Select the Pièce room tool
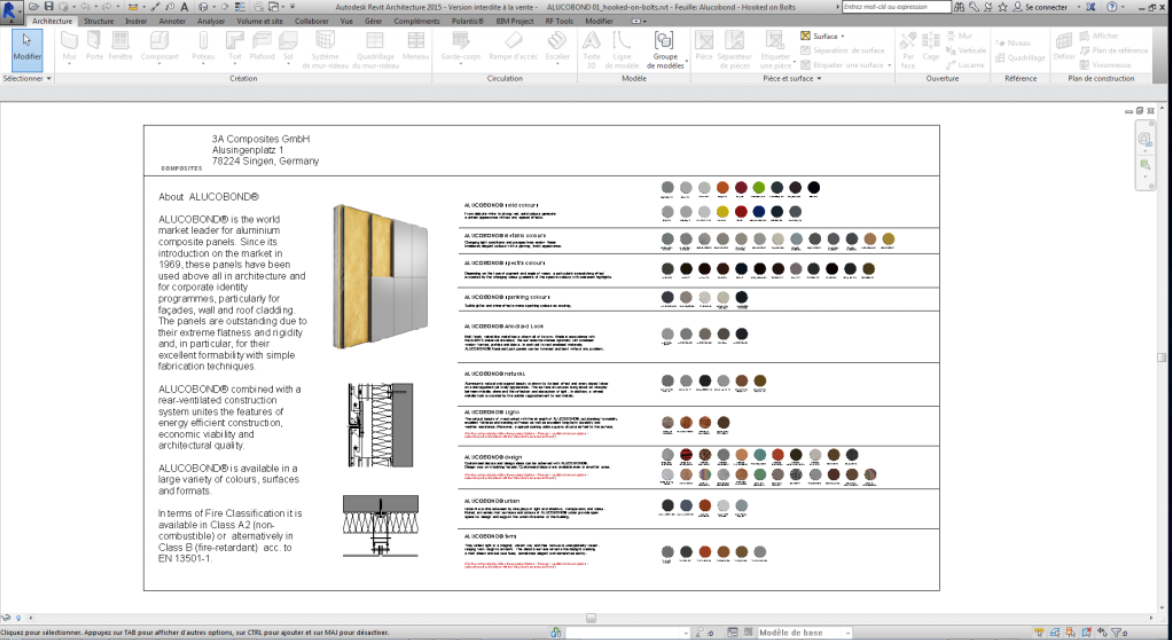 [x=704, y=46]
